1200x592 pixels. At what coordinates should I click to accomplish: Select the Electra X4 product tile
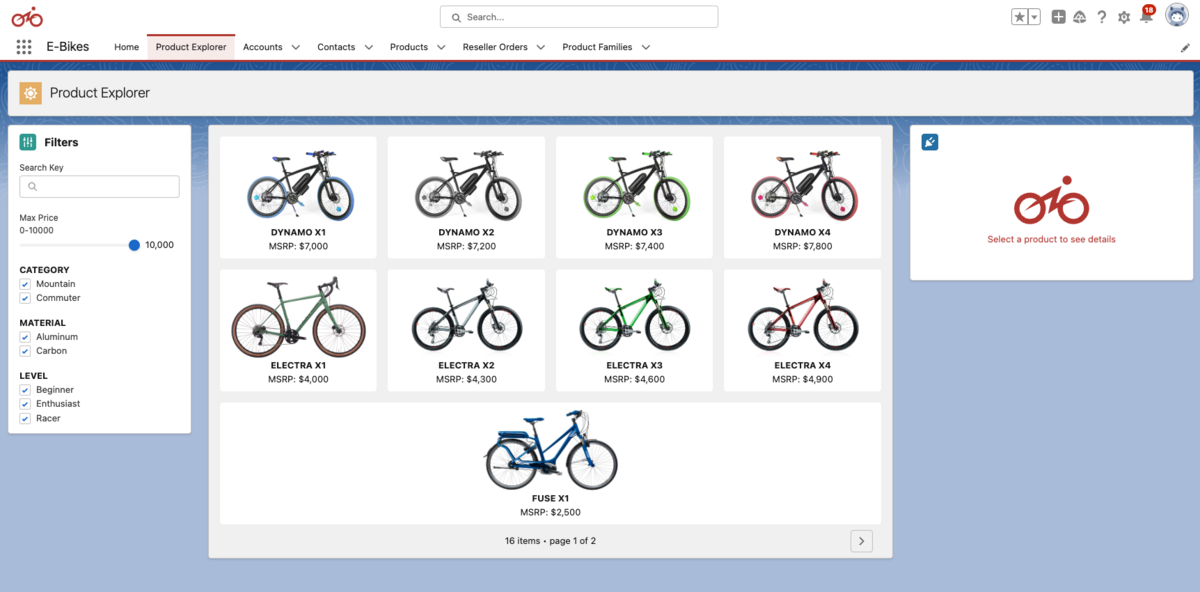[x=802, y=330]
